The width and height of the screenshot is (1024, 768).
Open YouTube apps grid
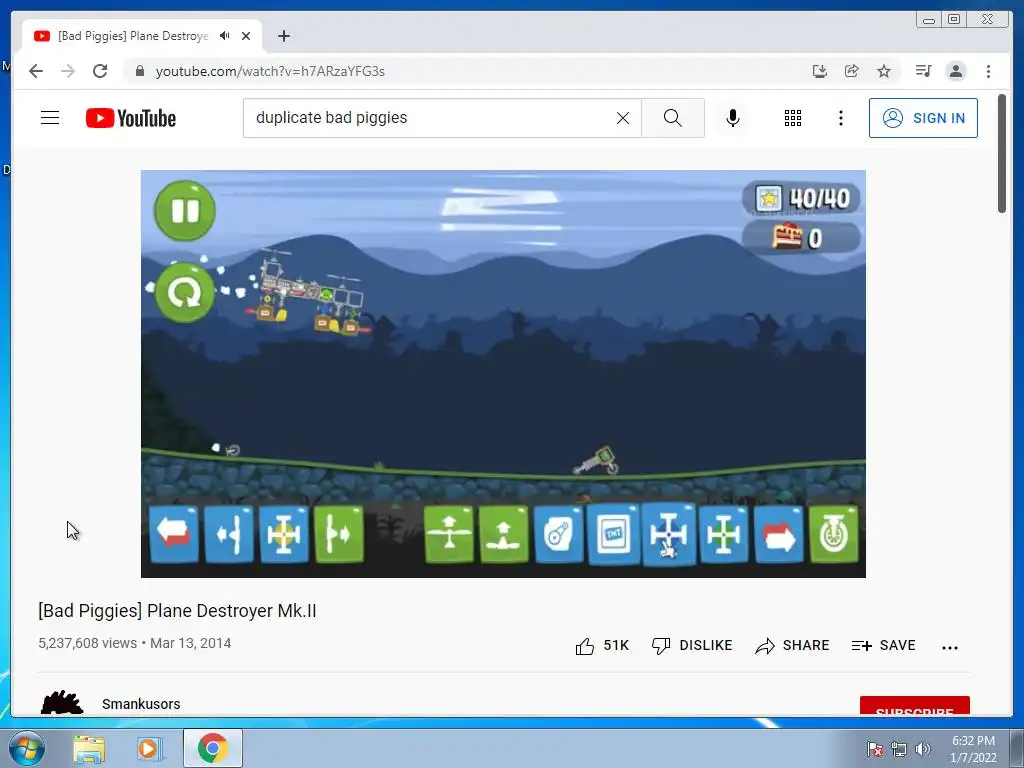[x=793, y=118]
